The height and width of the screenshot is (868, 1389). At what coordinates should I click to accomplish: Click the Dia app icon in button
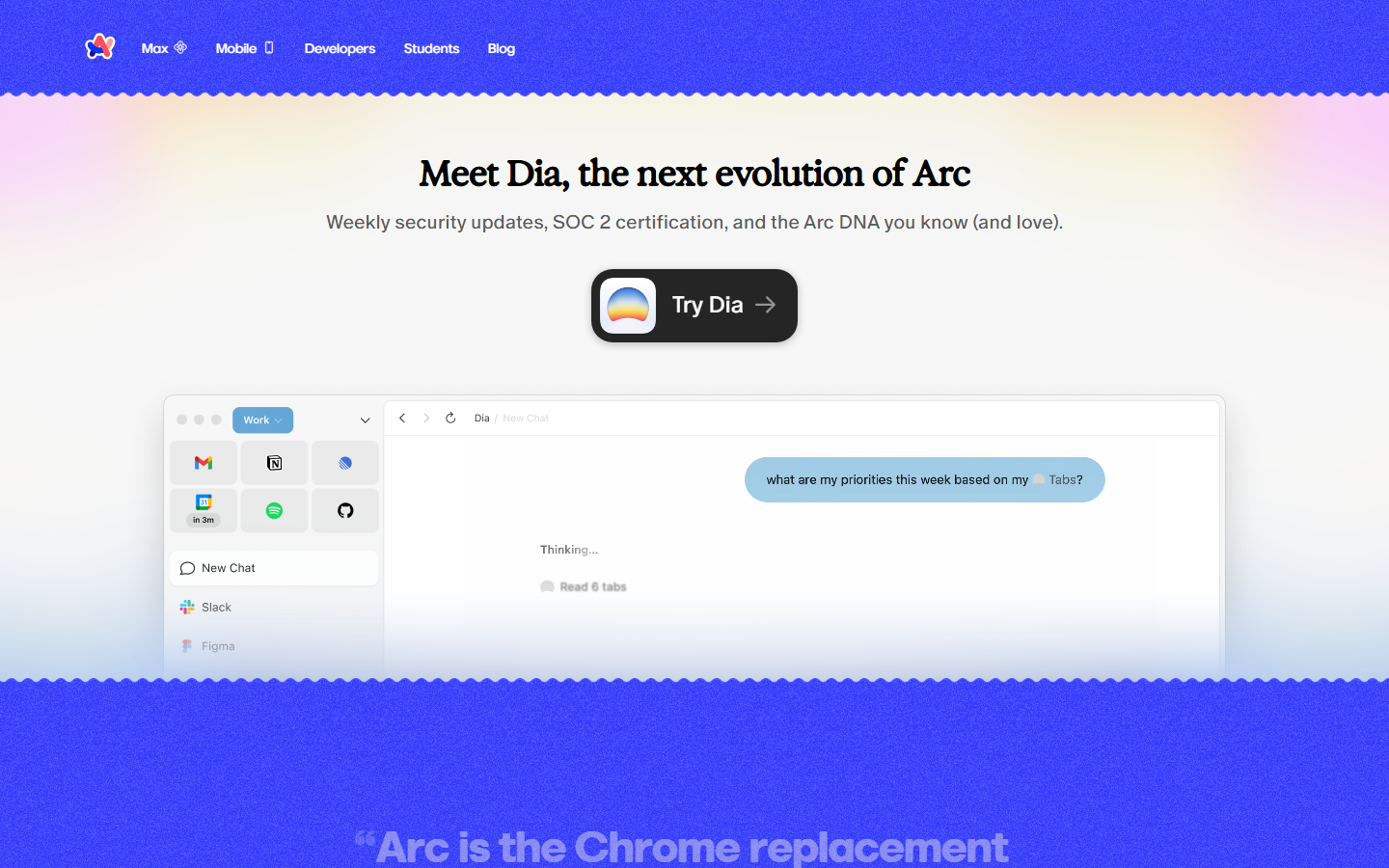coord(628,306)
